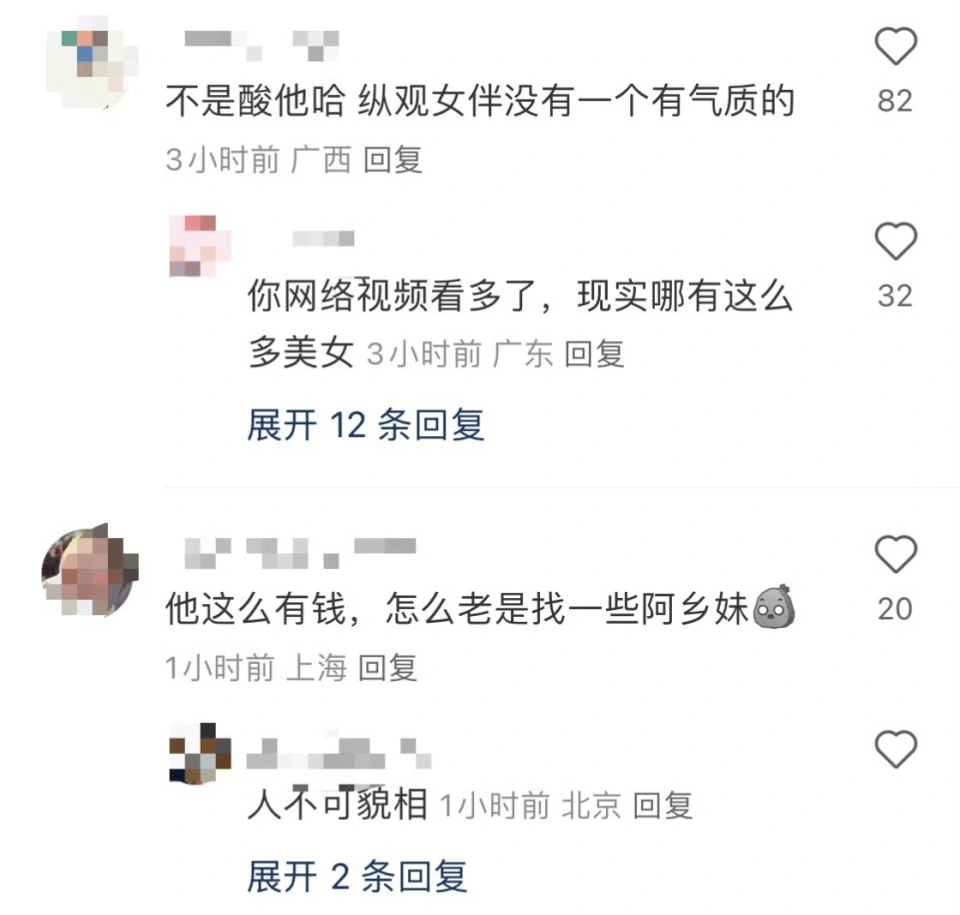Select comment text 不是酸他哈 纵观女伴没有一个有气质的
Viewport: 960px width, 915px height.
pyautogui.click(x=480, y=101)
